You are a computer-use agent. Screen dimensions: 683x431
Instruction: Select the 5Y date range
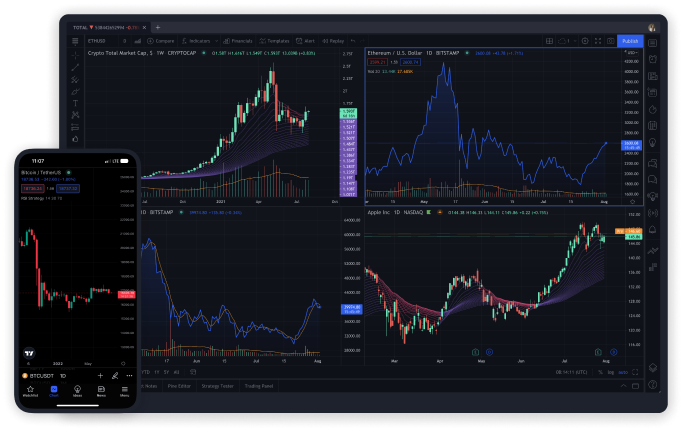[166, 372]
